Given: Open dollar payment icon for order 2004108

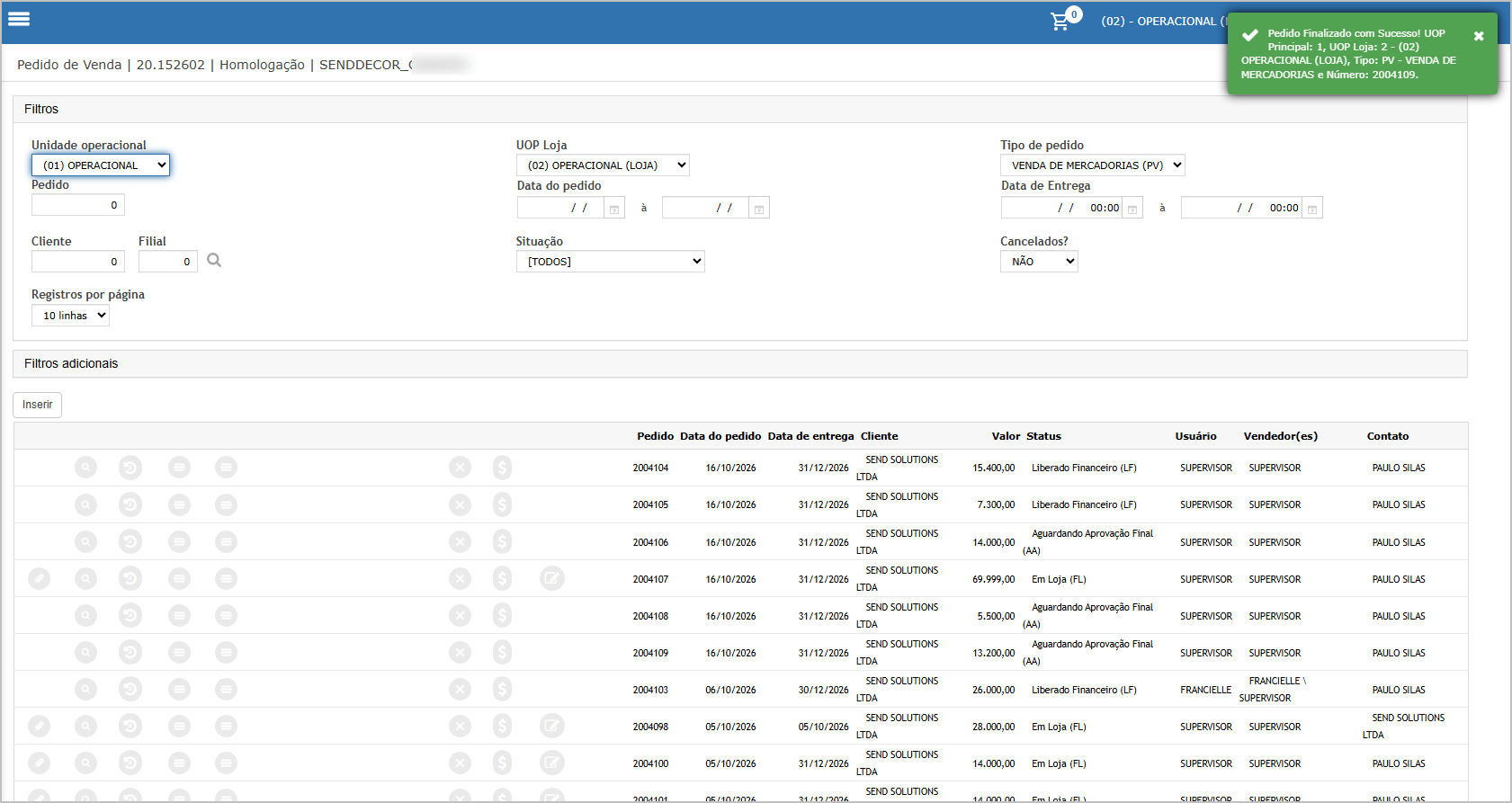Looking at the screenshot, I should 502,615.
